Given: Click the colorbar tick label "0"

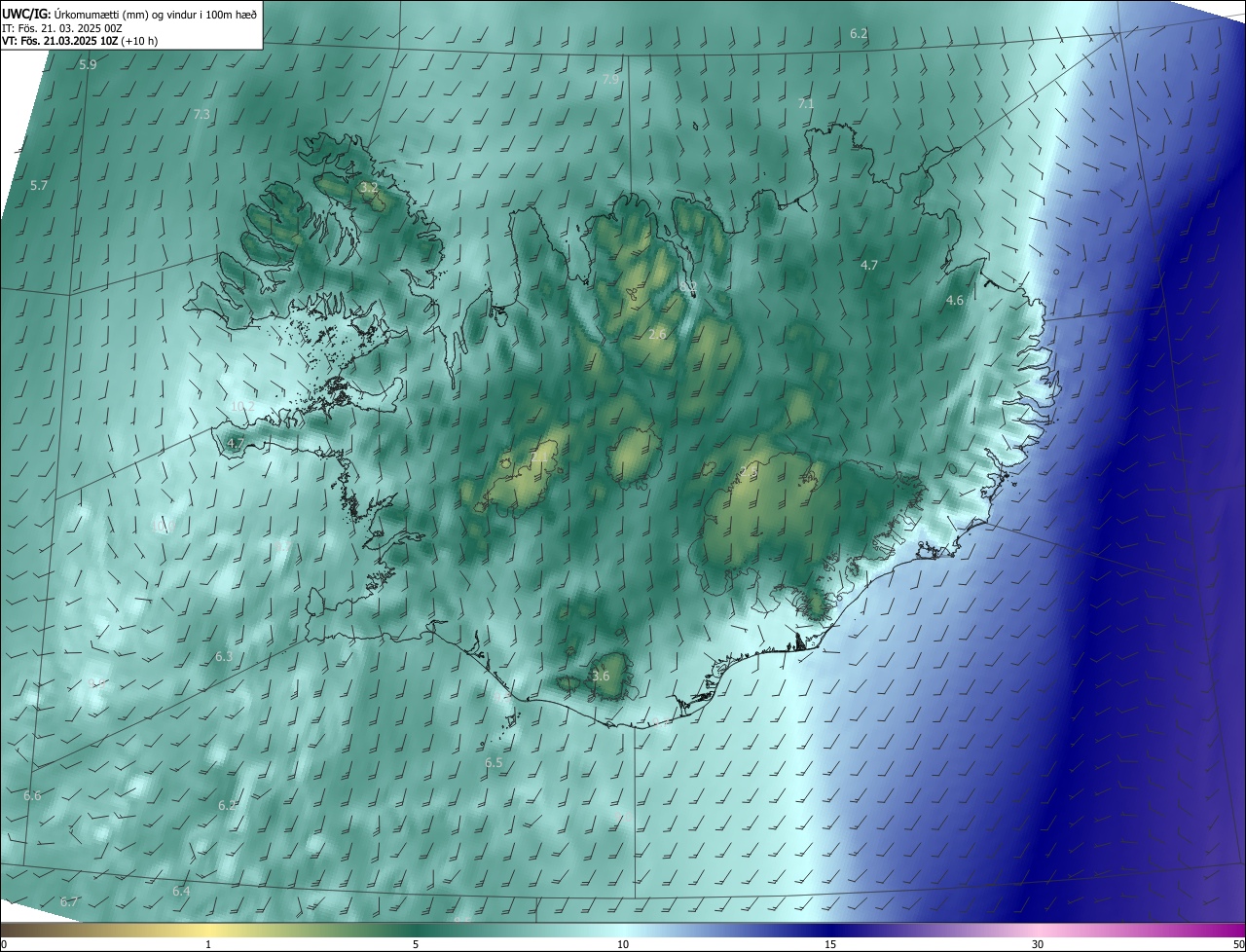Looking at the screenshot, I should click(x=3, y=944).
